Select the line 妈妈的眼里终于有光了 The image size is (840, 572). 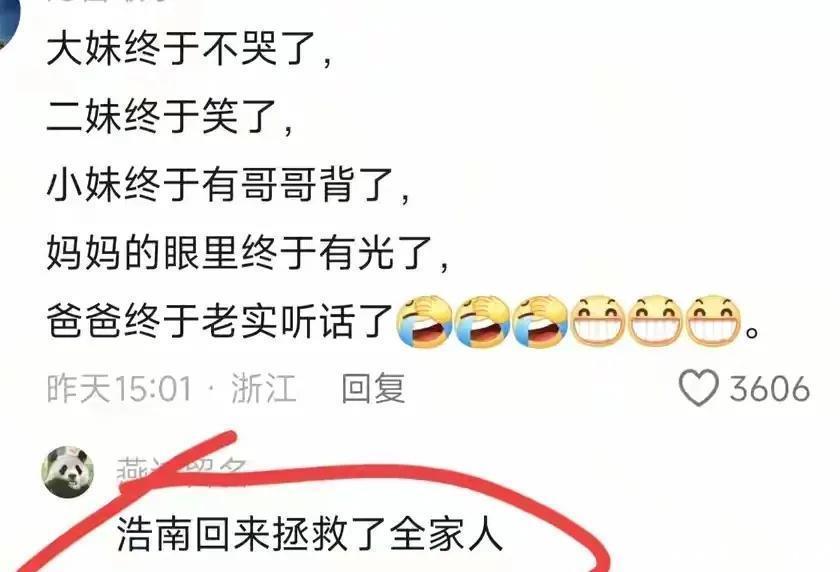coord(246,253)
